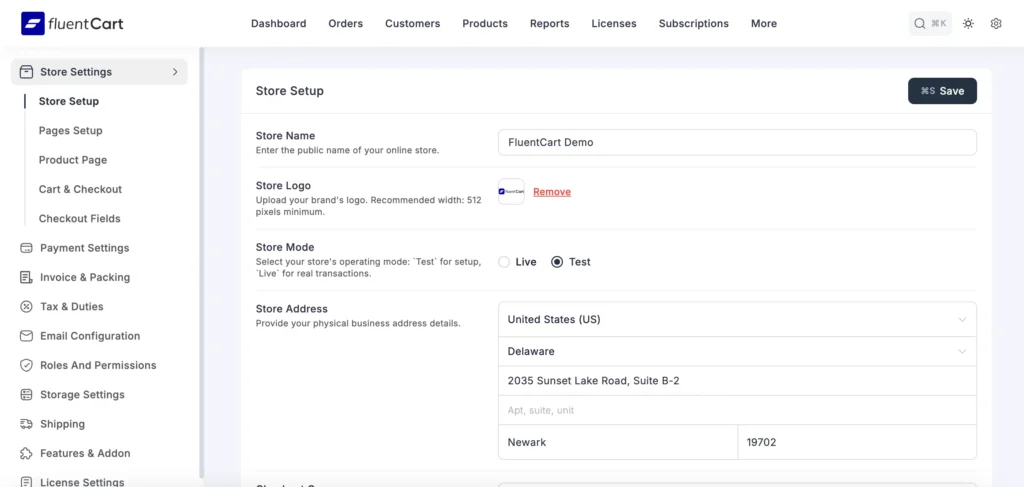The height and width of the screenshot is (487, 1024).
Task: Select the Live store mode radio button
Action: 504,262
